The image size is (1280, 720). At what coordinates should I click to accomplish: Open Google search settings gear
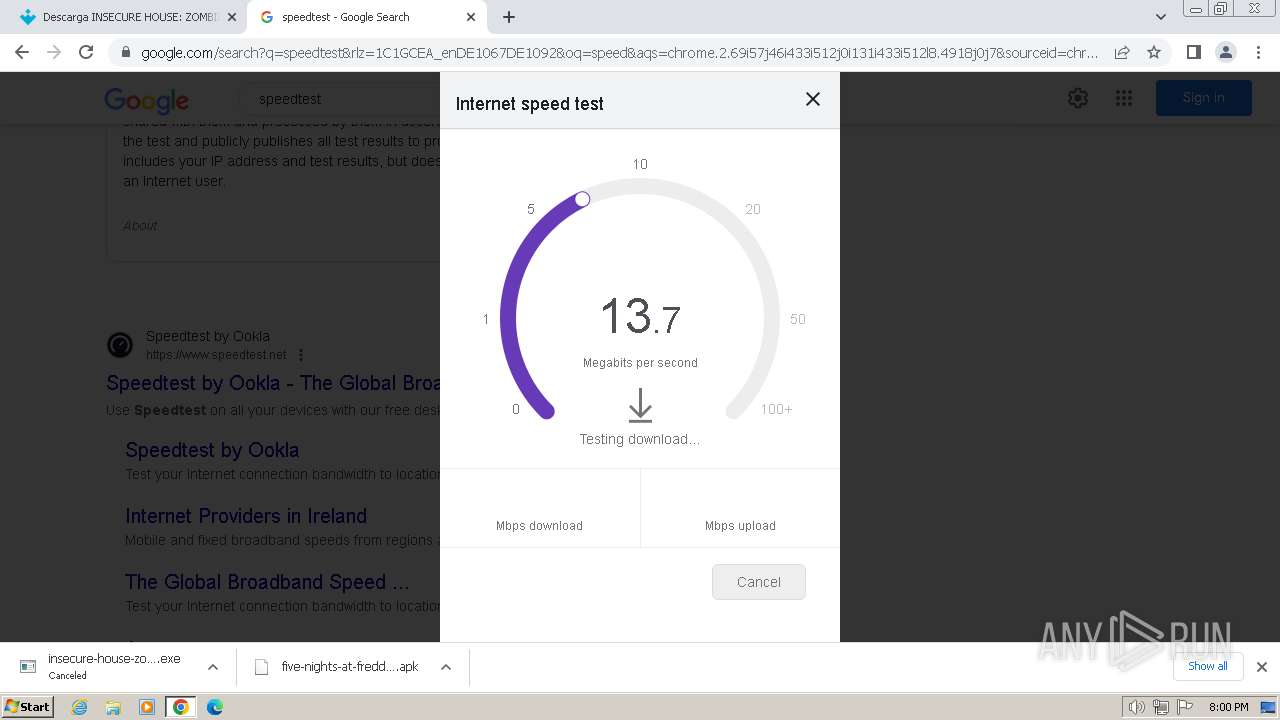tap(1077, 98)
